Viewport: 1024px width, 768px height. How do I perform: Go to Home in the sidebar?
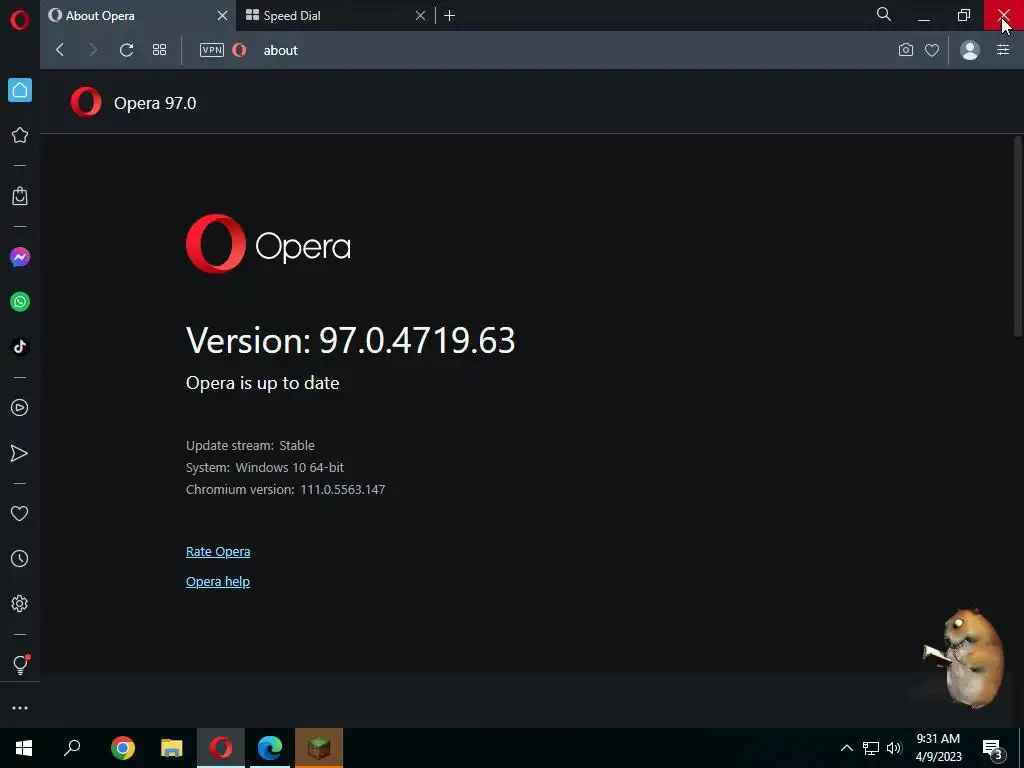(20, 90)
